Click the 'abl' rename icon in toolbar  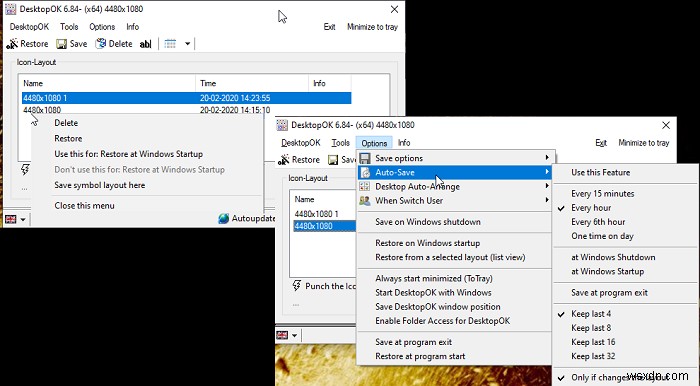(146, 44)
